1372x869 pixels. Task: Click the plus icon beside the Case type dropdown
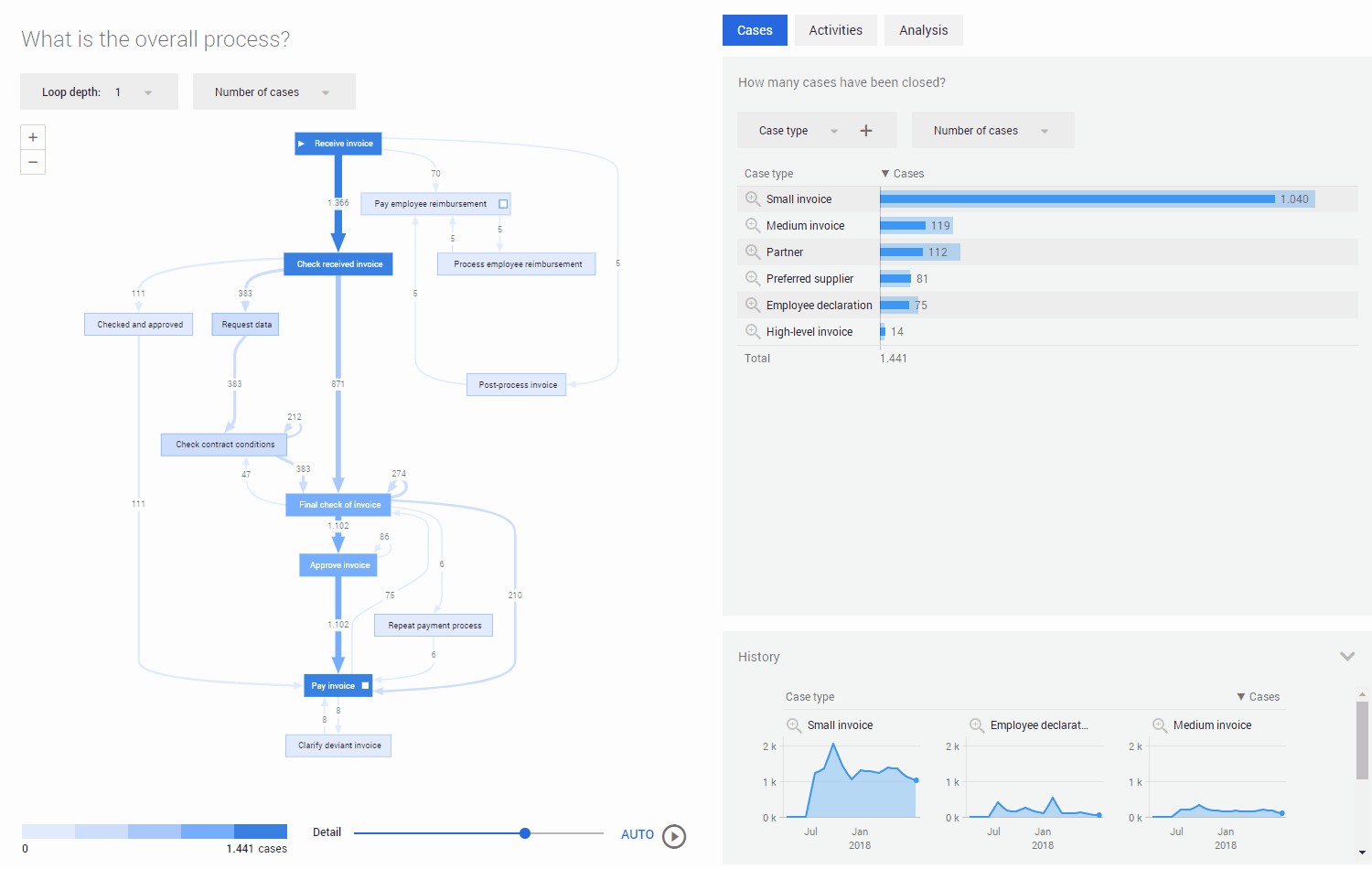(x=865, y=130)
